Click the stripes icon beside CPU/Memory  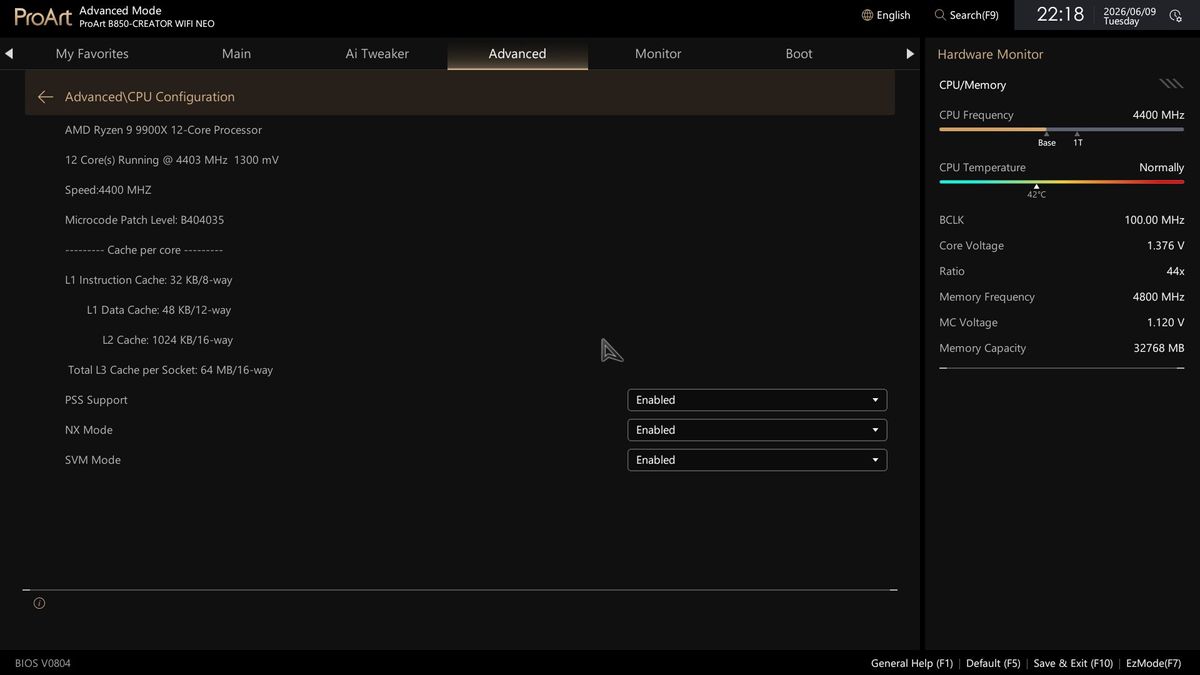coord(1171,84)
